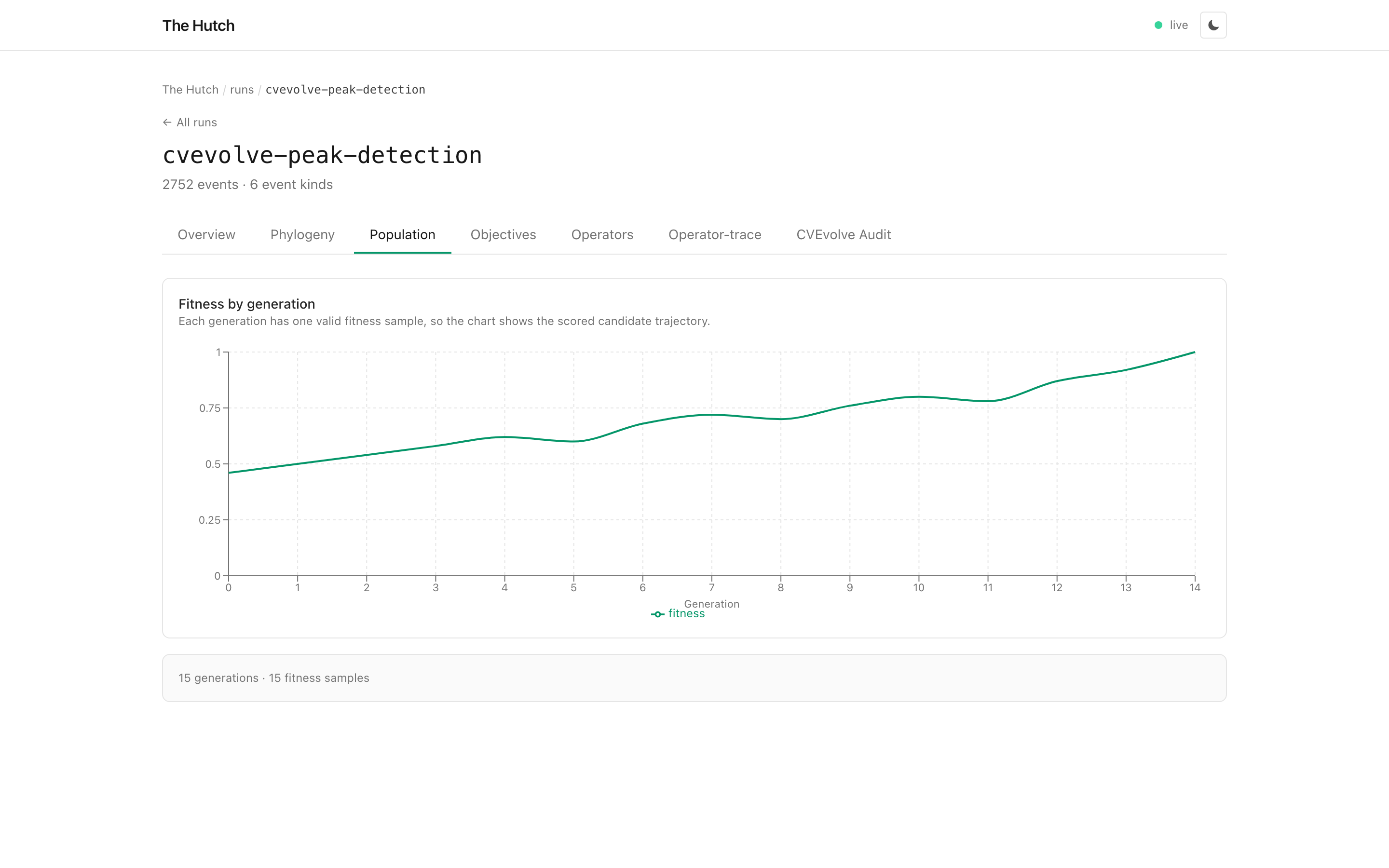Click the fitness line at generation 0
1389x868 pixels.
tap(229, 473)
